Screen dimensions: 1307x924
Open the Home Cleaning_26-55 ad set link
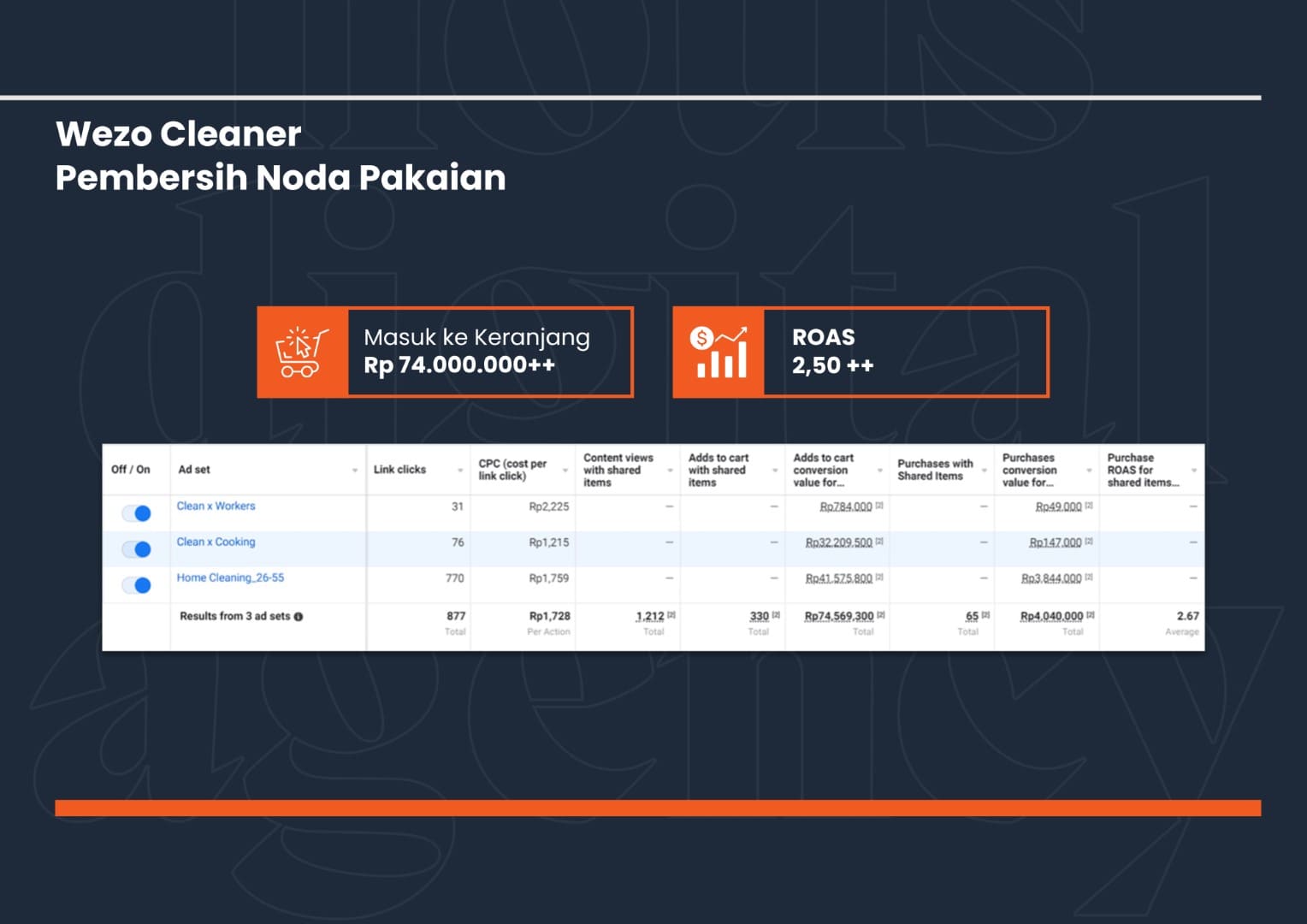click(230, 578)
